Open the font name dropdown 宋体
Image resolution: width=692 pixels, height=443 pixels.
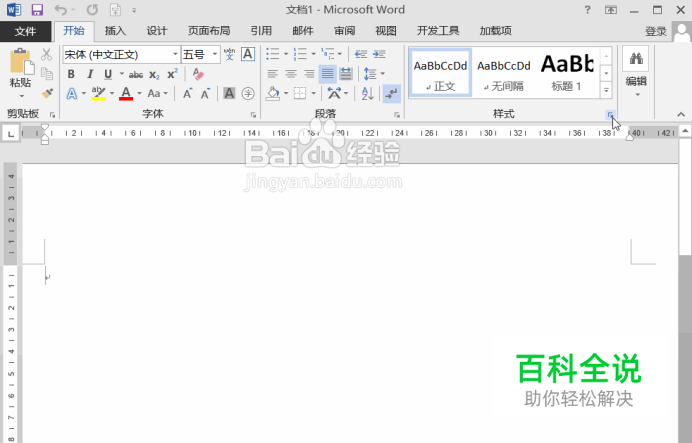[x=175, y=54]
